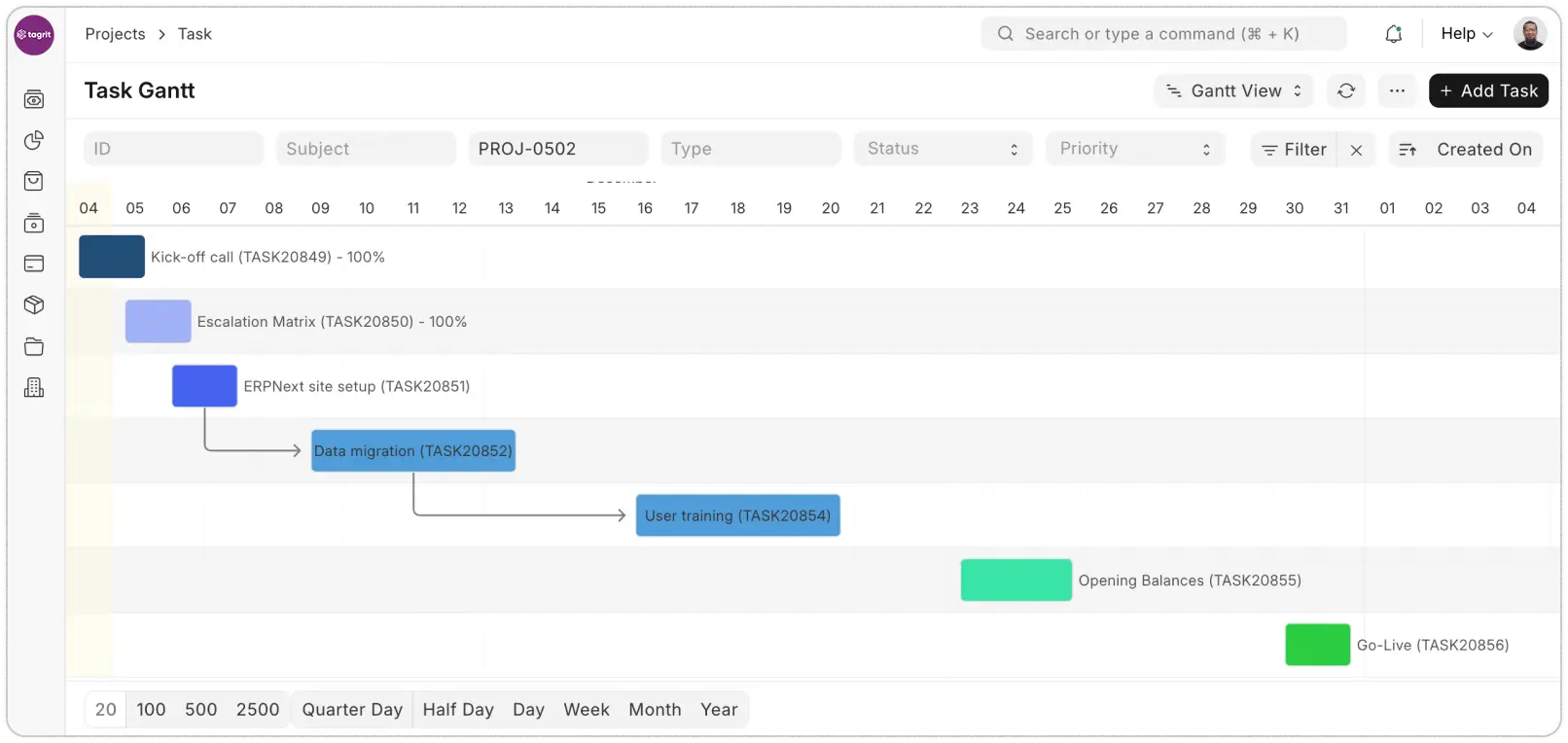1568x743 pixels.
Task: Open the notifications bell
Action: tap(1393, 34)
